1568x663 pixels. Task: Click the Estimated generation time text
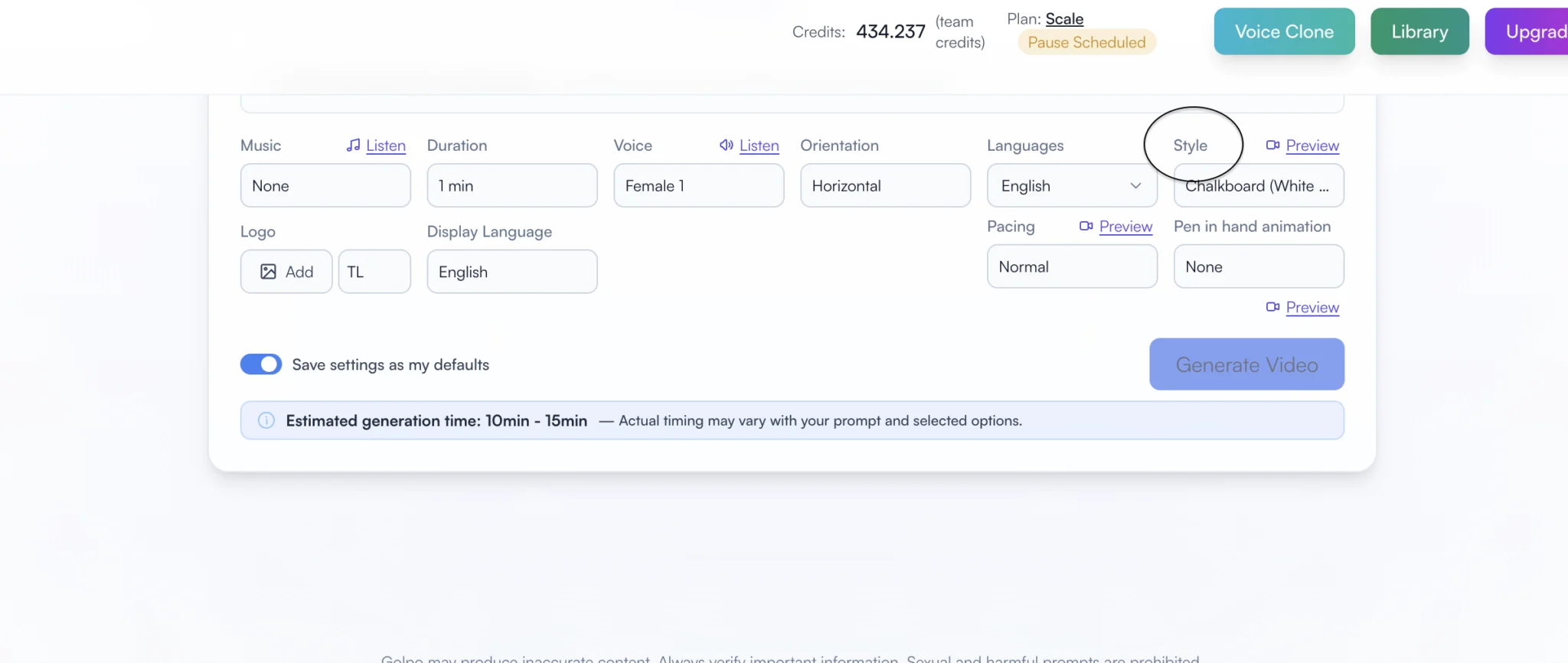[x=436, y=420]
